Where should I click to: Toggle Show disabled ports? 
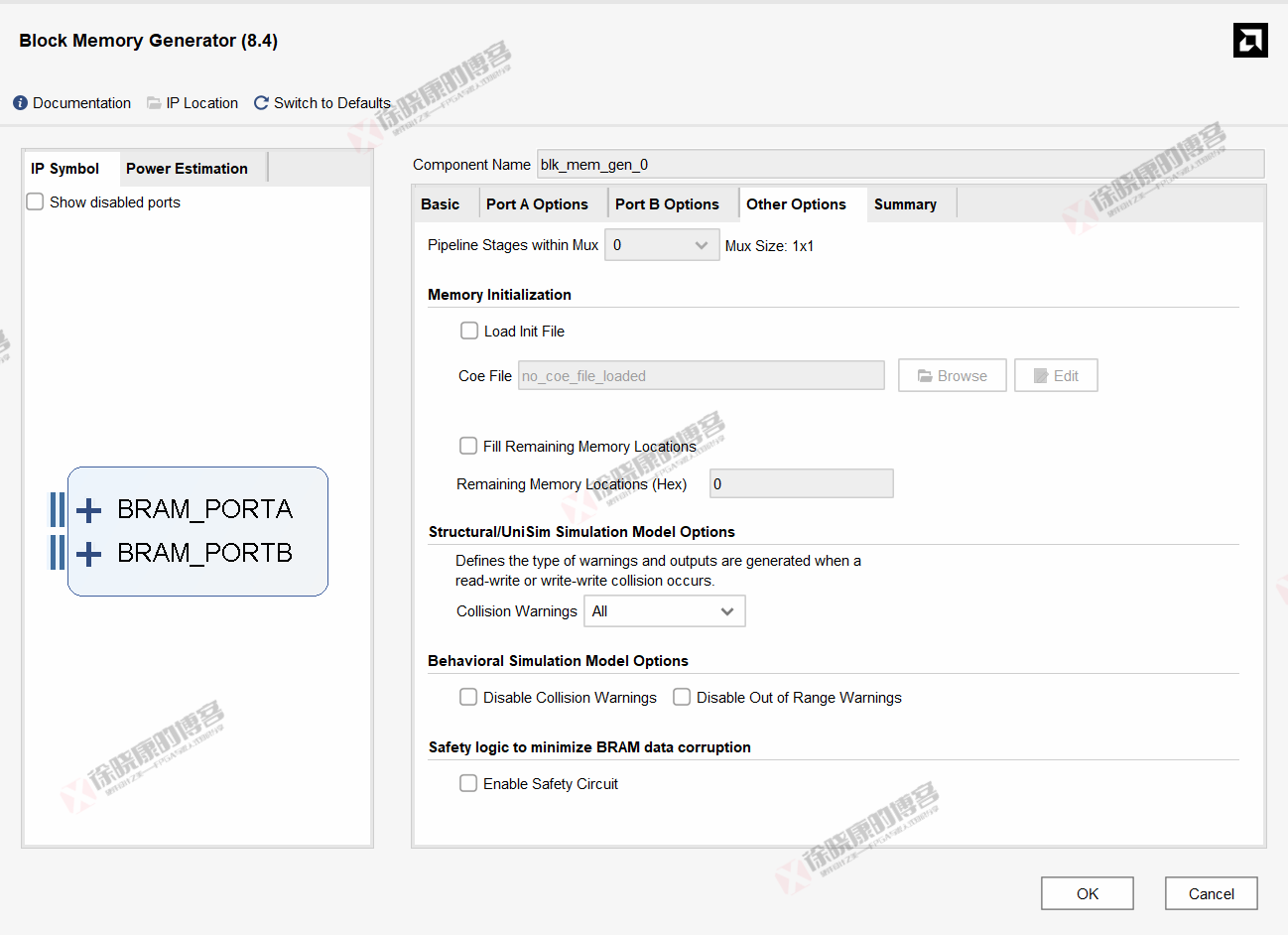pos(35,201)
